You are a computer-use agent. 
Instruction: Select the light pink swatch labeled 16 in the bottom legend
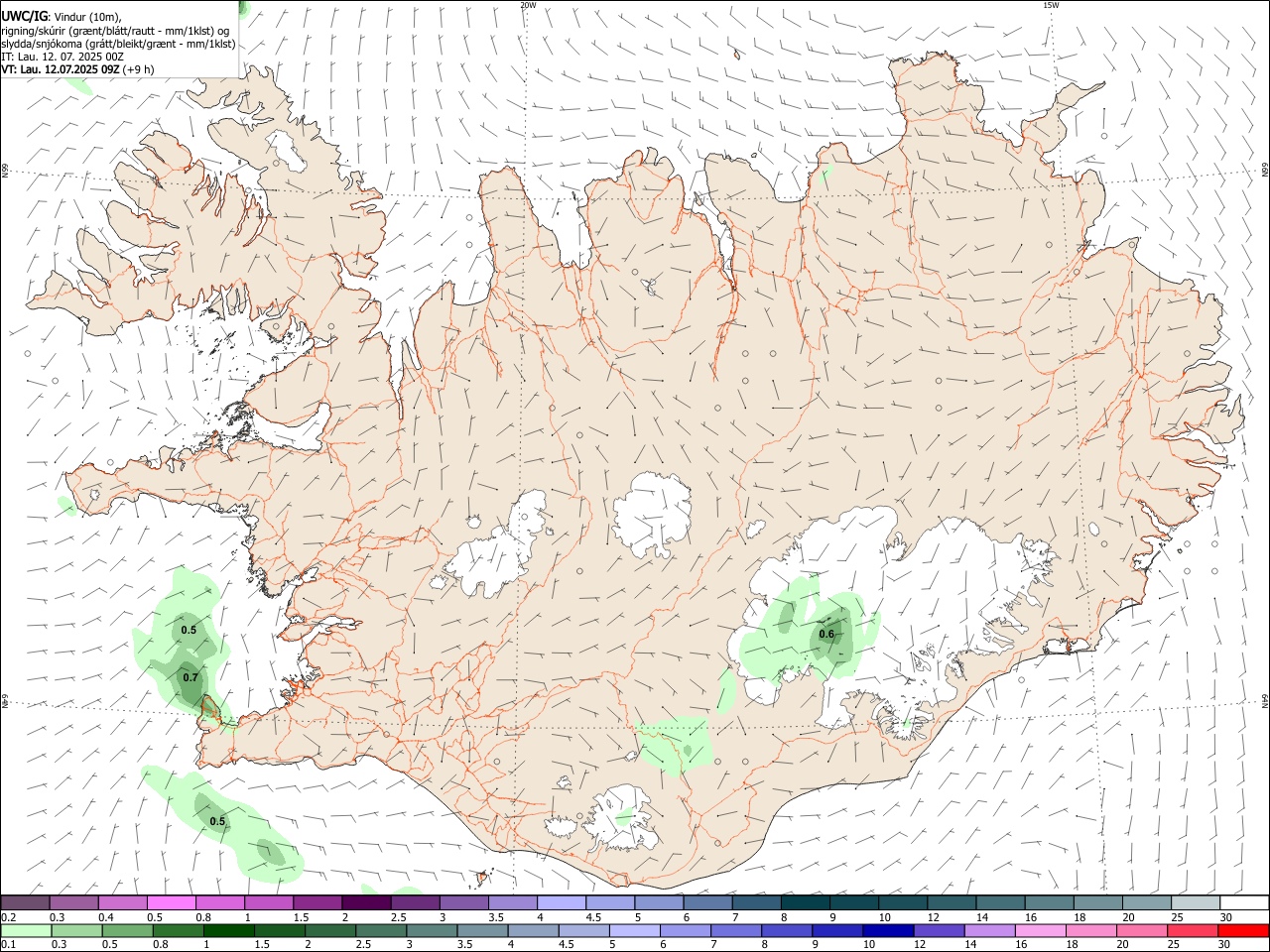click(x=1041, y=931)
